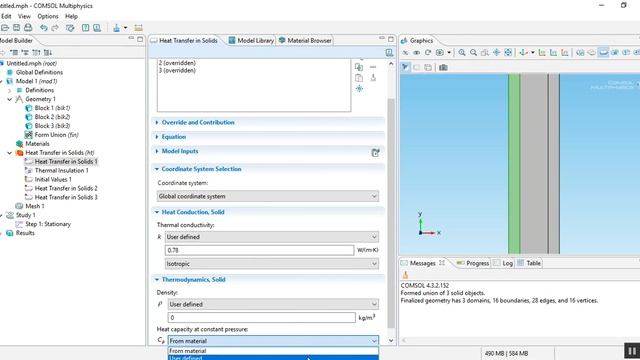Click the help icon in Settings toolbar

tap(389, 53)
